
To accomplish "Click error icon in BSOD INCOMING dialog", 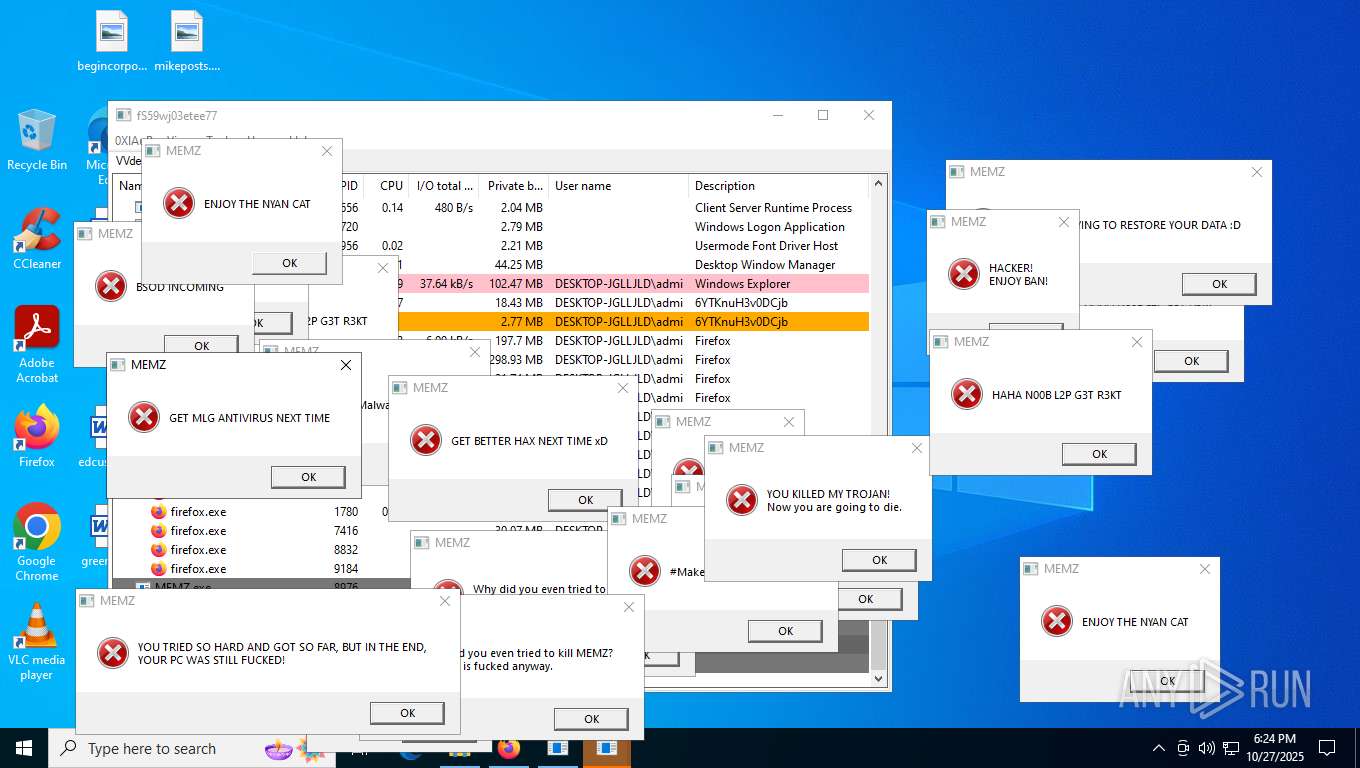I will pyautogui.click(x=111, y=287).
